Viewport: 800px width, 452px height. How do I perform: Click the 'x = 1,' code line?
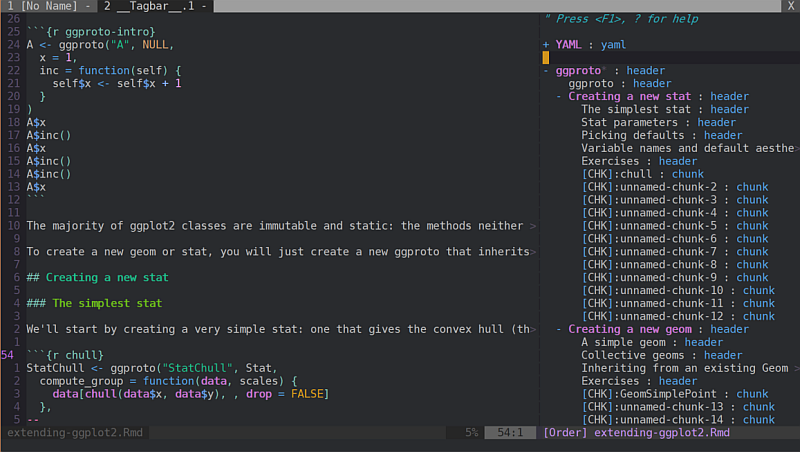(59, 58)
